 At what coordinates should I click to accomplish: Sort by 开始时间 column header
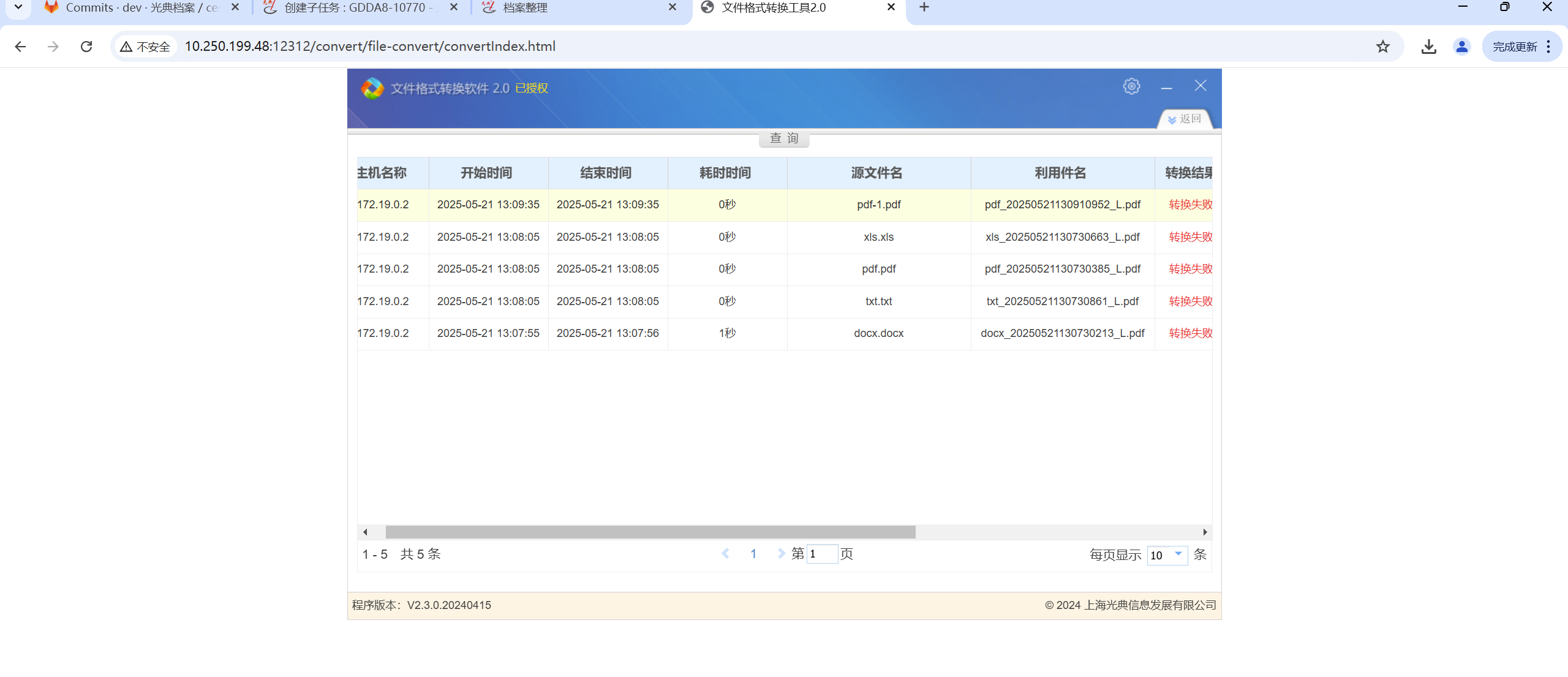point(488,173)
